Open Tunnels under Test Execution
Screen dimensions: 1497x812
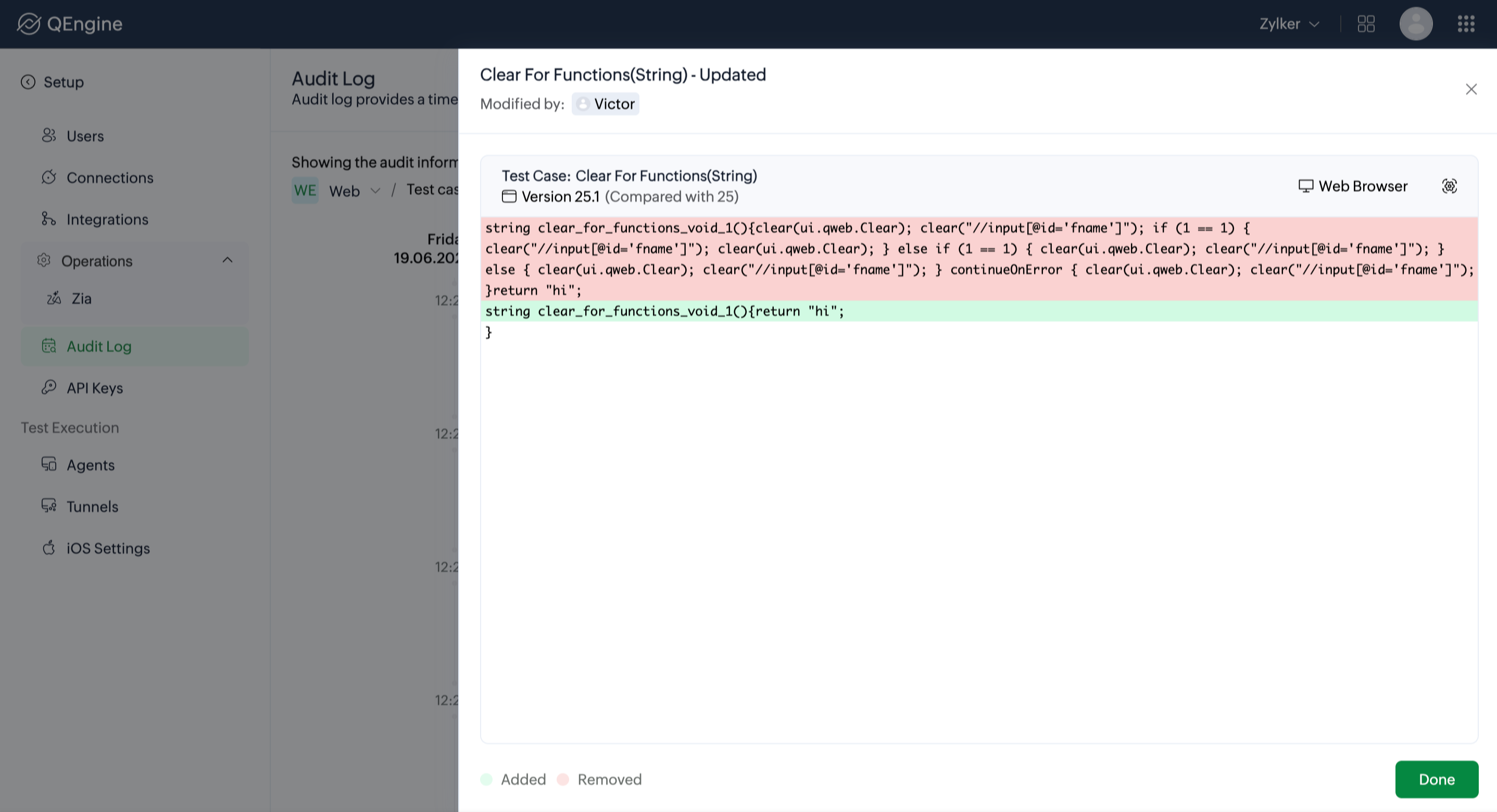coord(92,506)
